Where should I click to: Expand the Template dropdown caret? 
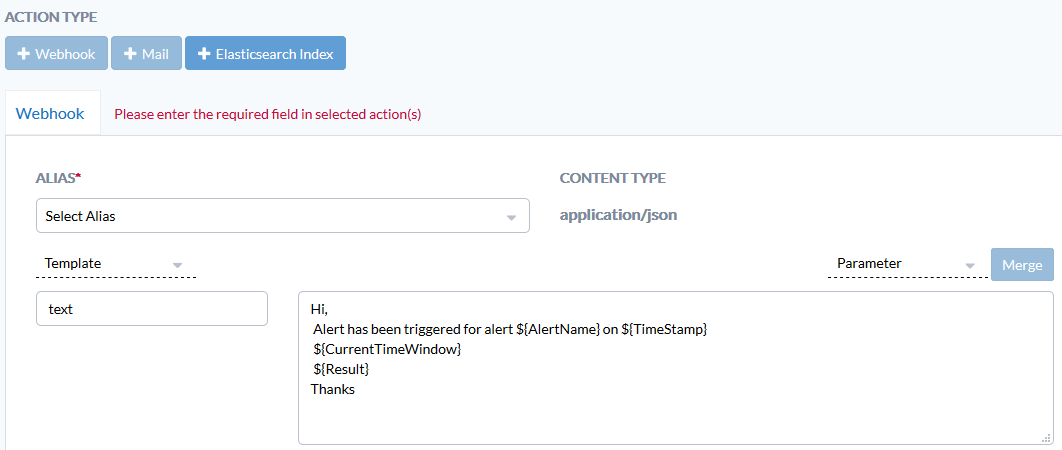point(177,265)
